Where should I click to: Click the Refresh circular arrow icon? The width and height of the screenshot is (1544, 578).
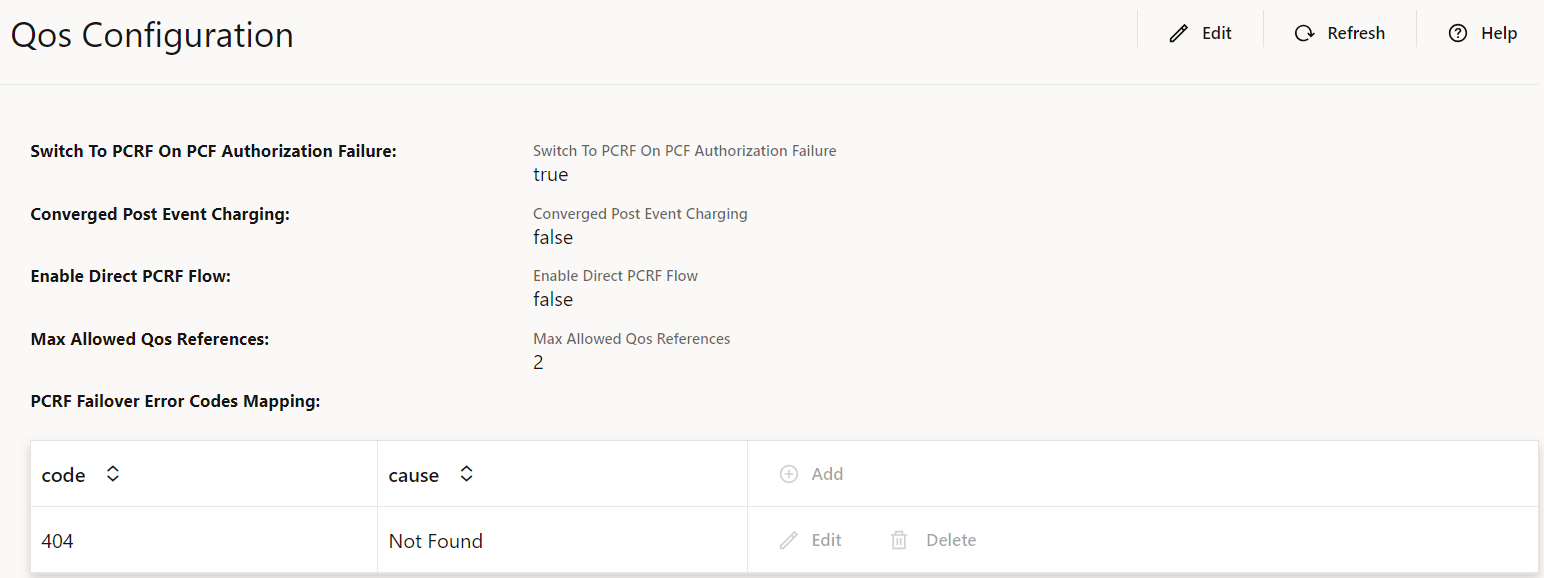1304,34
